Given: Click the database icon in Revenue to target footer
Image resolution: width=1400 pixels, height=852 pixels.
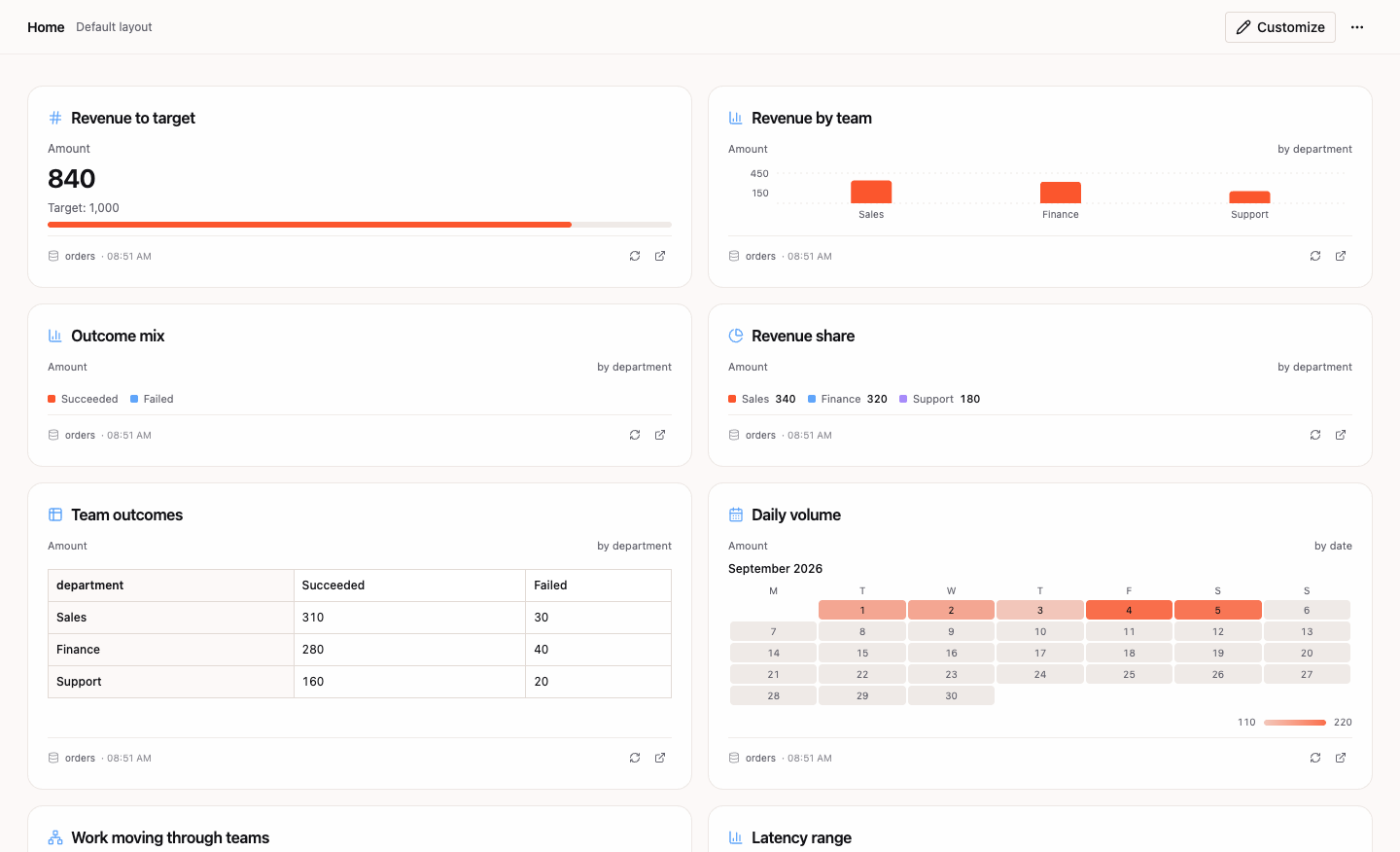Looking at the screenshot, I should (x=53, y=256).
